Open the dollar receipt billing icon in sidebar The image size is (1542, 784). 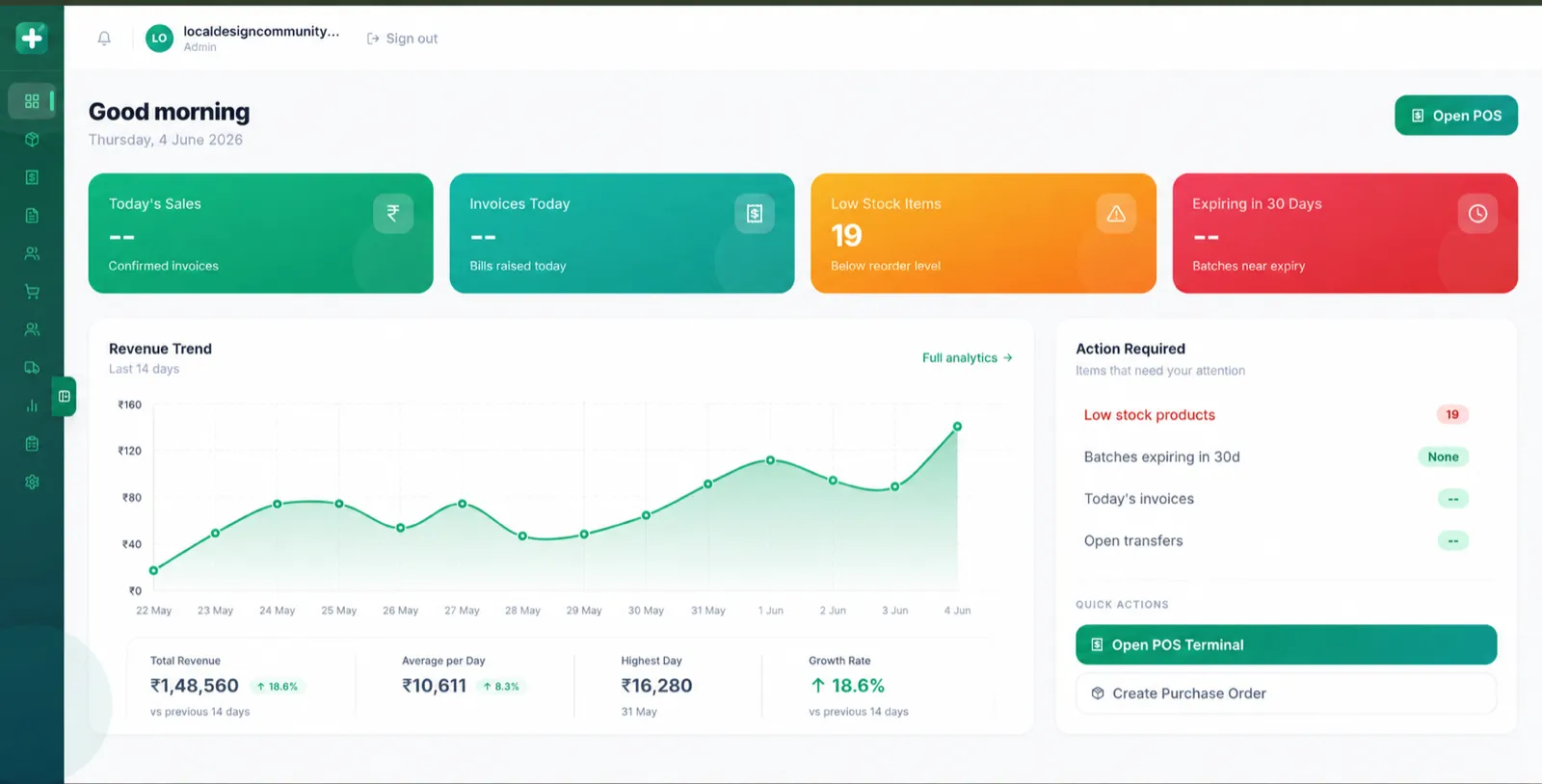point(32,177)
